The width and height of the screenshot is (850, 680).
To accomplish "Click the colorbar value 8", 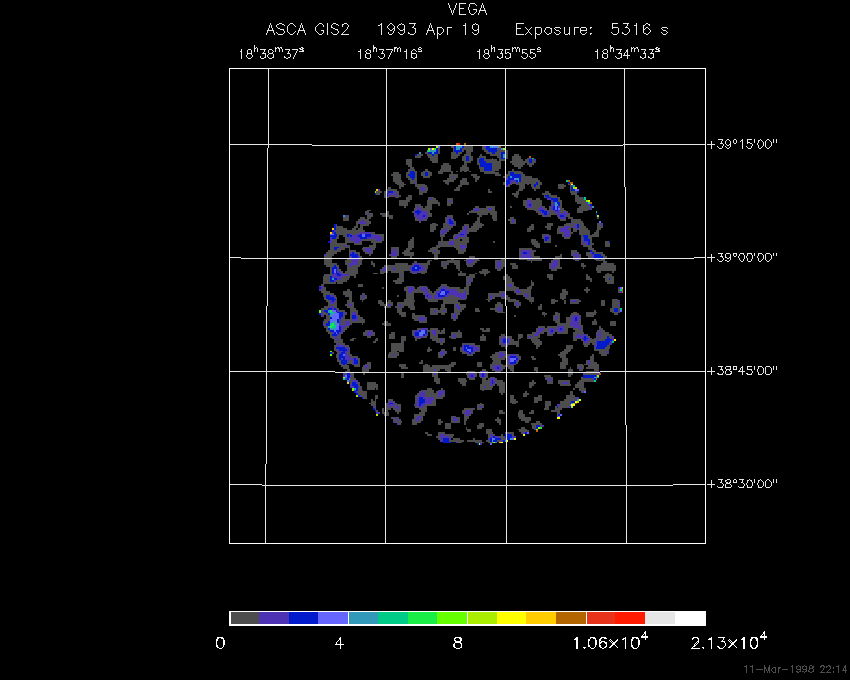I will tap(458, 644).
